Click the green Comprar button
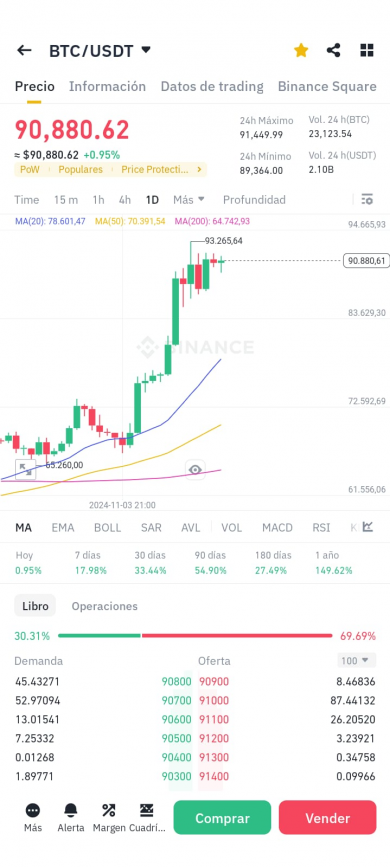This screenshot has width=390, height=867. pyautogui.click(x=222, y=817)
